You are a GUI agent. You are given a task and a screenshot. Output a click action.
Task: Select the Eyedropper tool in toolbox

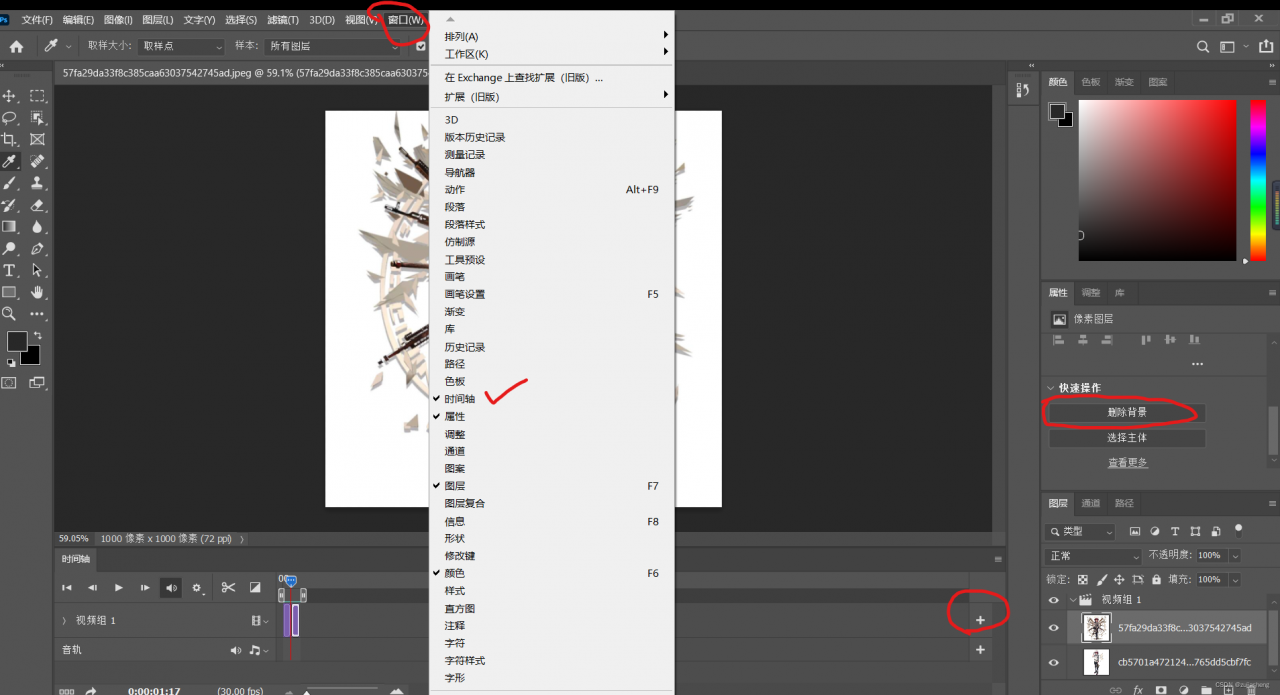pos(10,161)
